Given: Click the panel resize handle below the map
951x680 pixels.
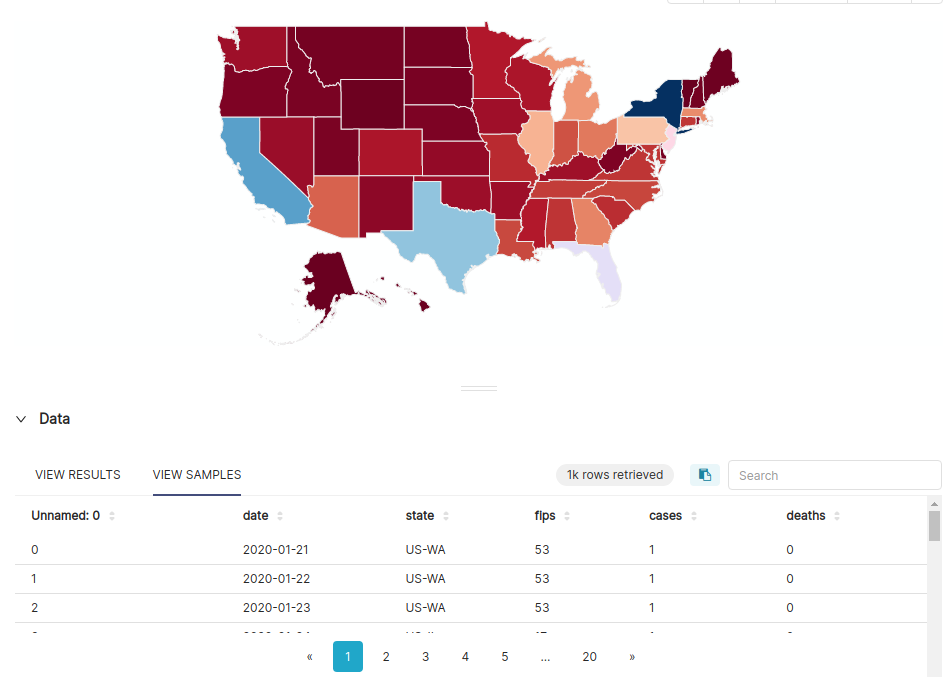Looking at the screenshot, I should (x=479, y=387).
